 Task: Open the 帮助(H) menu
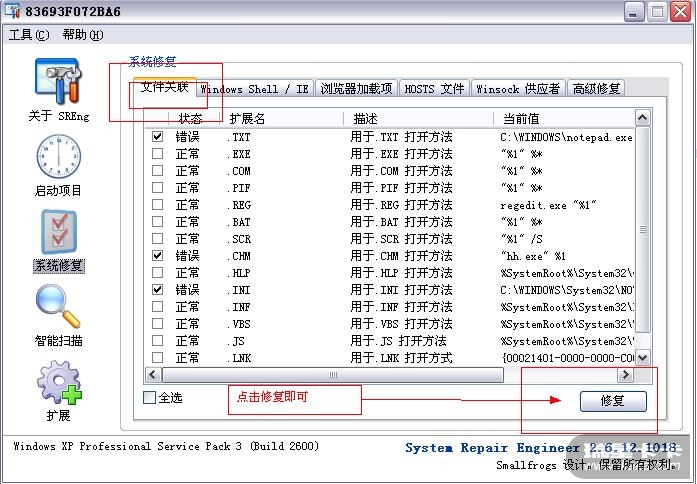coord(83,35)
